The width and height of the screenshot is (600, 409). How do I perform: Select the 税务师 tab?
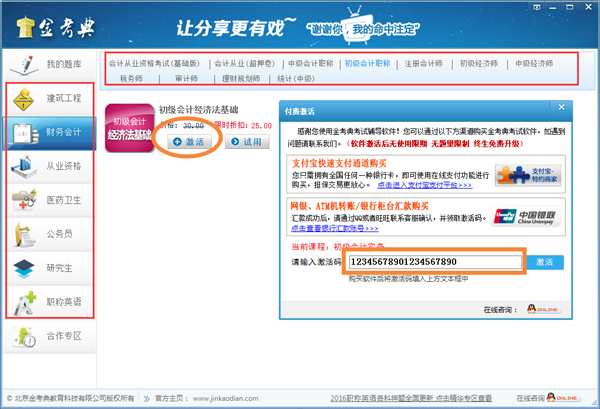(x=131, y=77)
